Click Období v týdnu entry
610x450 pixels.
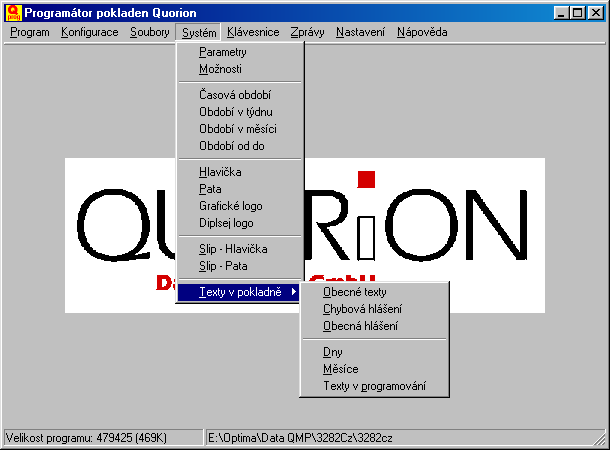240,112
